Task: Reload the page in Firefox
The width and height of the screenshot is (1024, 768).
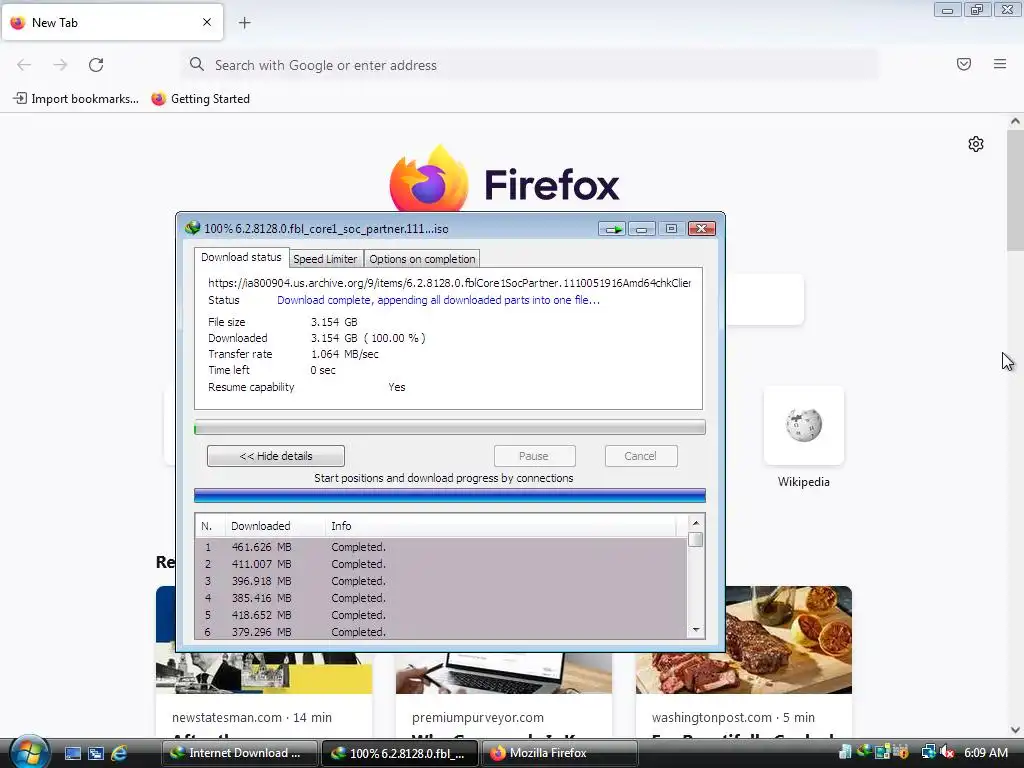Action: (96, 65)
